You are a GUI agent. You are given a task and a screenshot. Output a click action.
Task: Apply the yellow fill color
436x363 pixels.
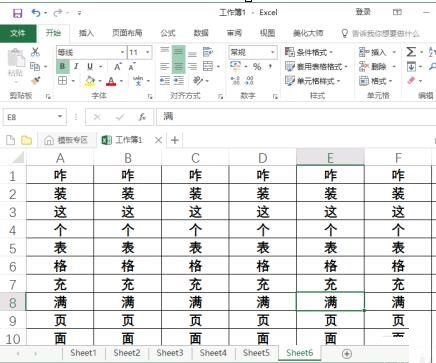coord(90,81)
